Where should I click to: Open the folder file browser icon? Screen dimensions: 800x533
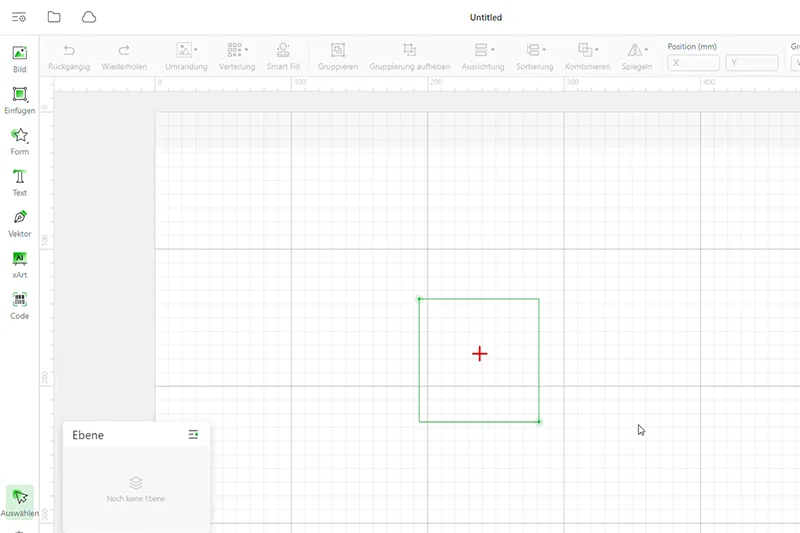(54, 17)
